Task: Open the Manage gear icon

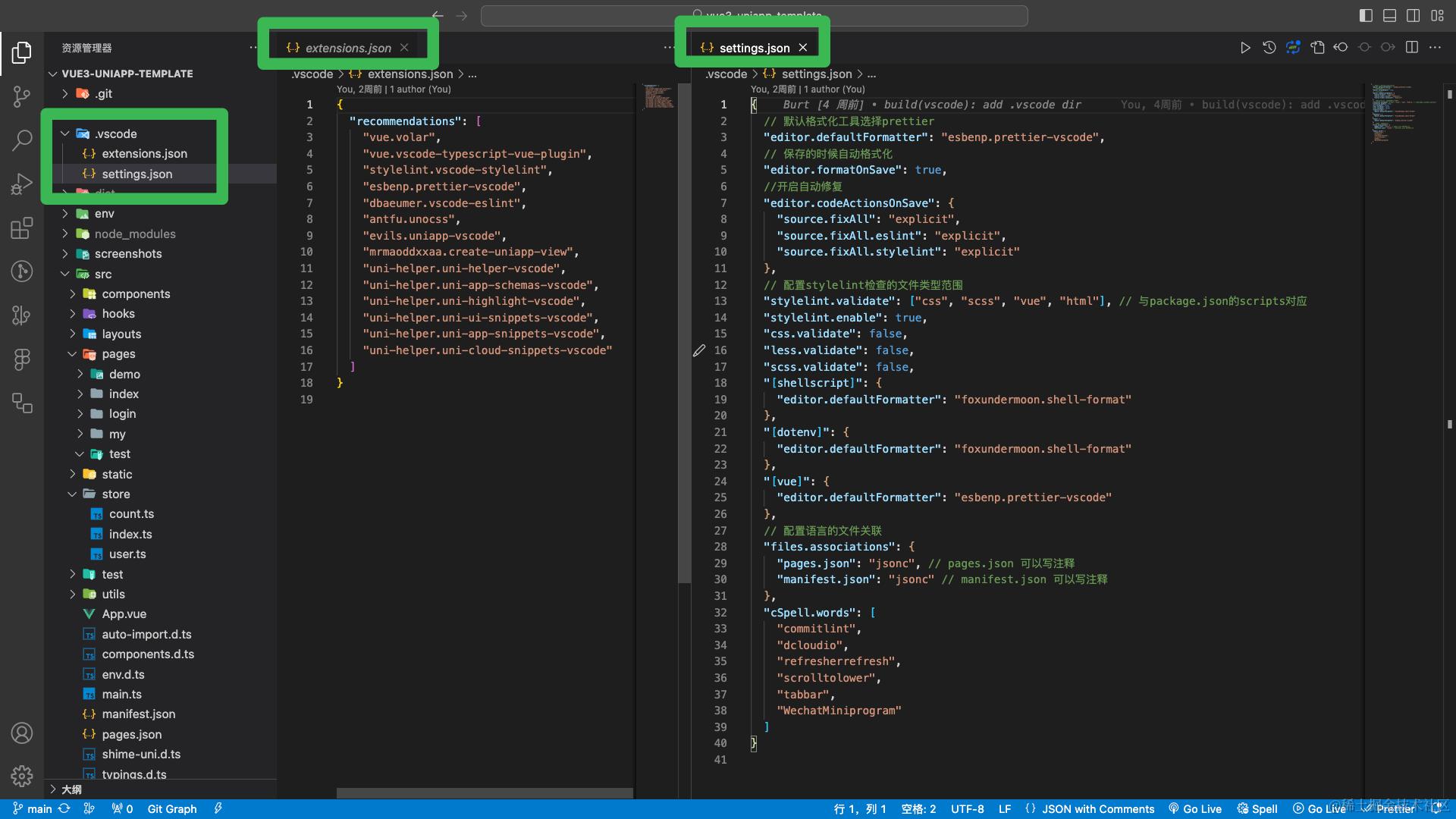Action: pyautogui.click(x=22, y=776)
